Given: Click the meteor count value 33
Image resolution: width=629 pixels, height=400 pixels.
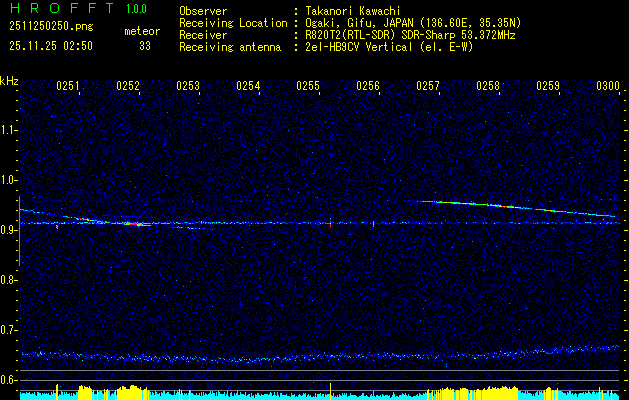Looking at the screenshot, I should click(145, 45).
